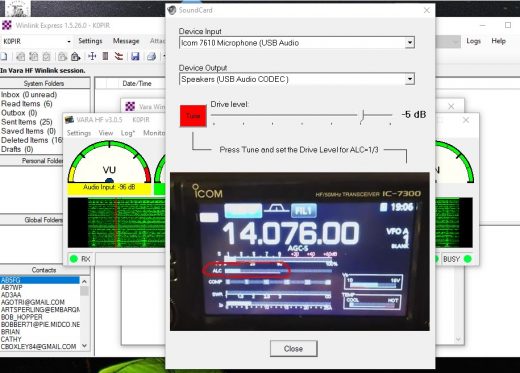Click the Drive level slider handle
520x373 pixels.
(x=363, y=116)
